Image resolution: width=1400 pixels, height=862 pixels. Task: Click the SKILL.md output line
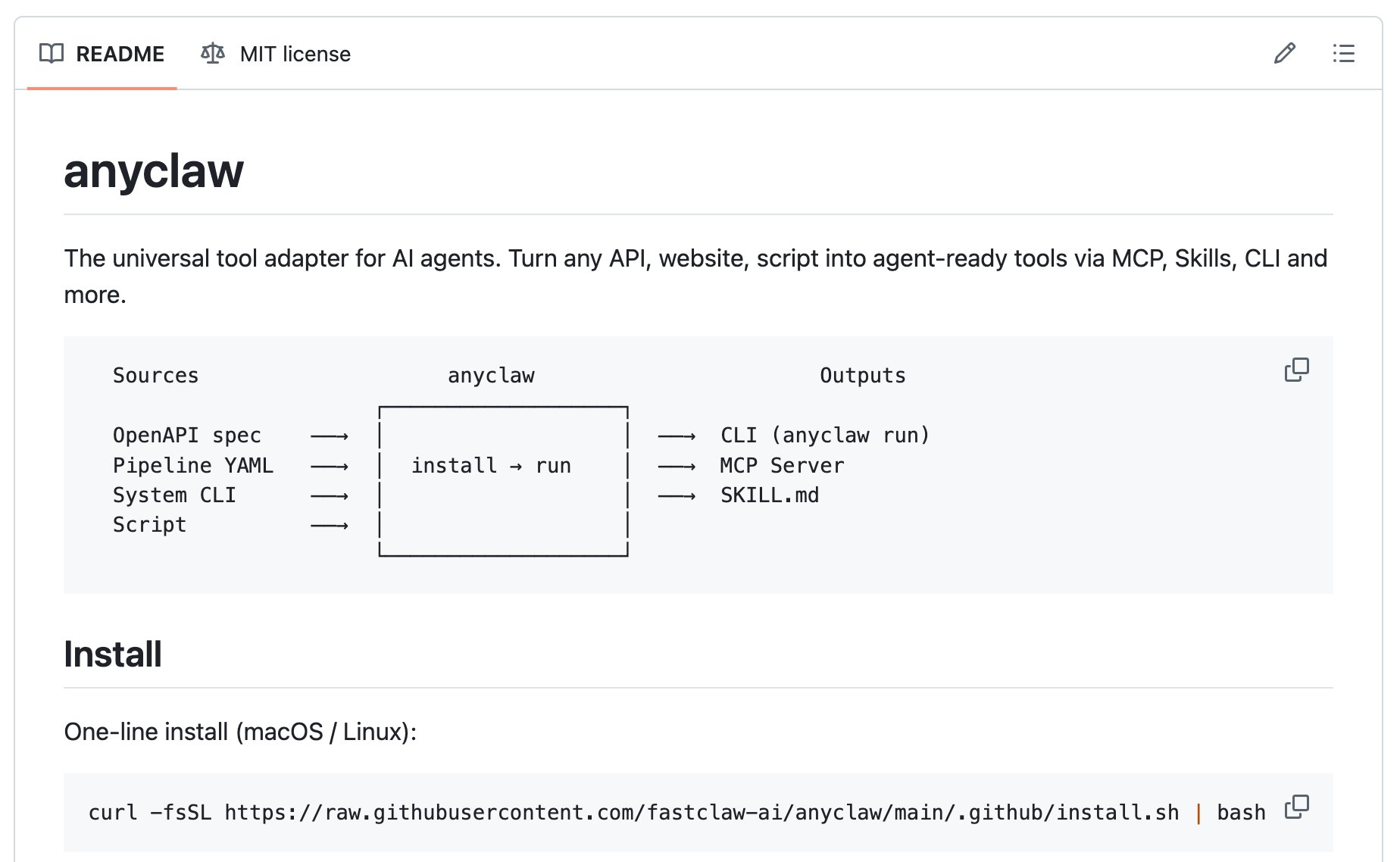click(x=770, y=495)
